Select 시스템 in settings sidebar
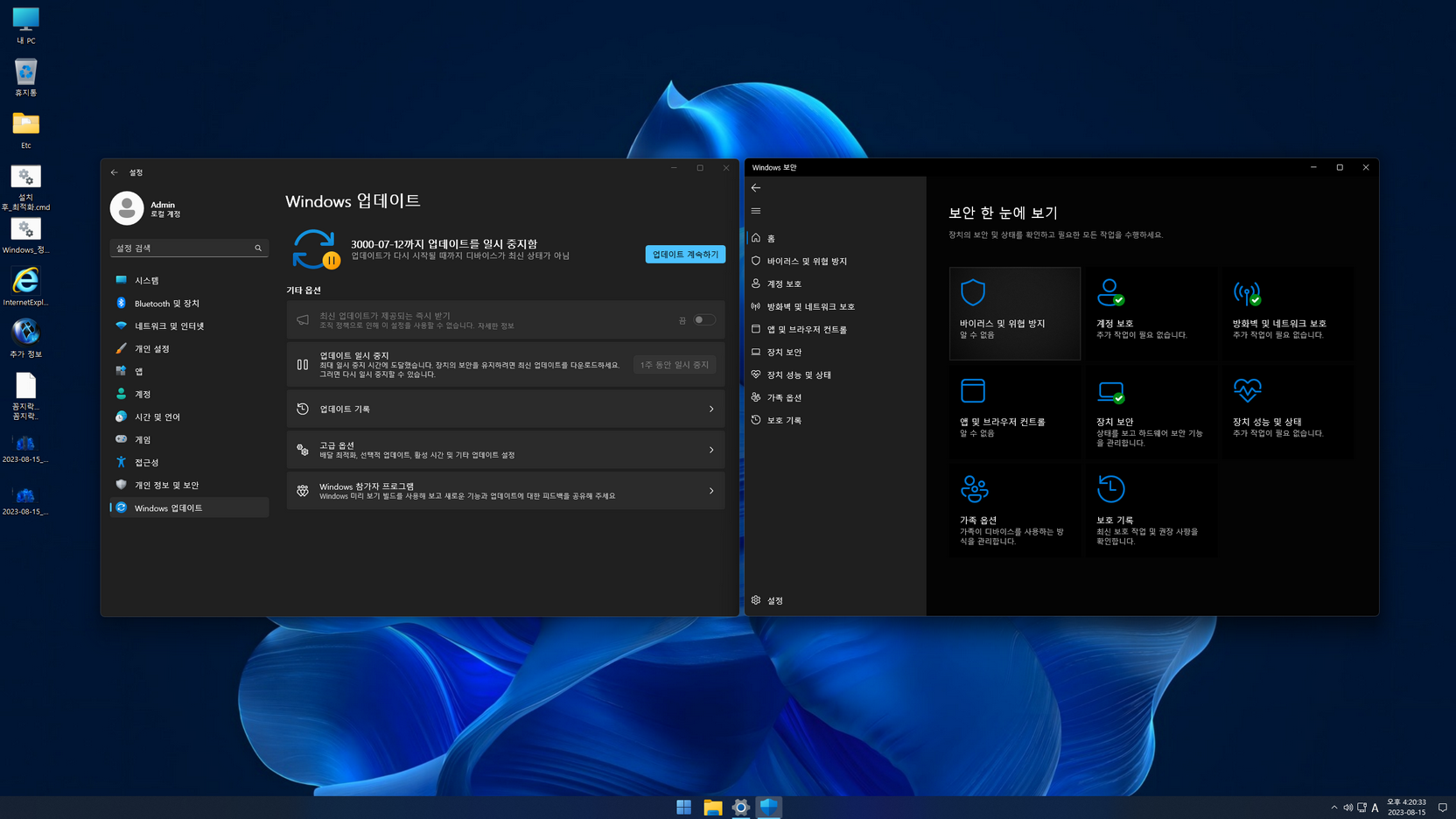The width and height of the screenshot is (1456, 819). (189, 281)
